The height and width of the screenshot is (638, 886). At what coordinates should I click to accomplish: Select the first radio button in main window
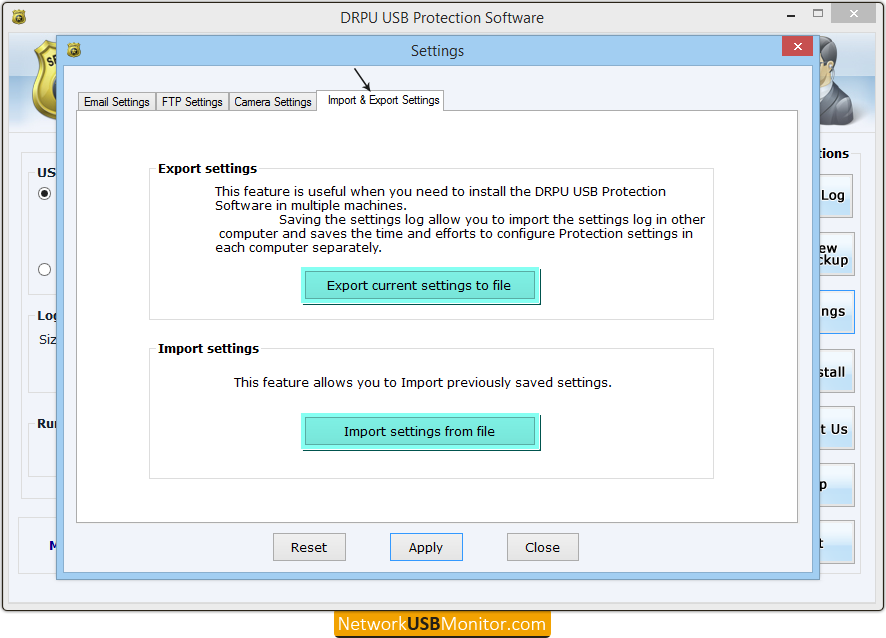(45, 194)
